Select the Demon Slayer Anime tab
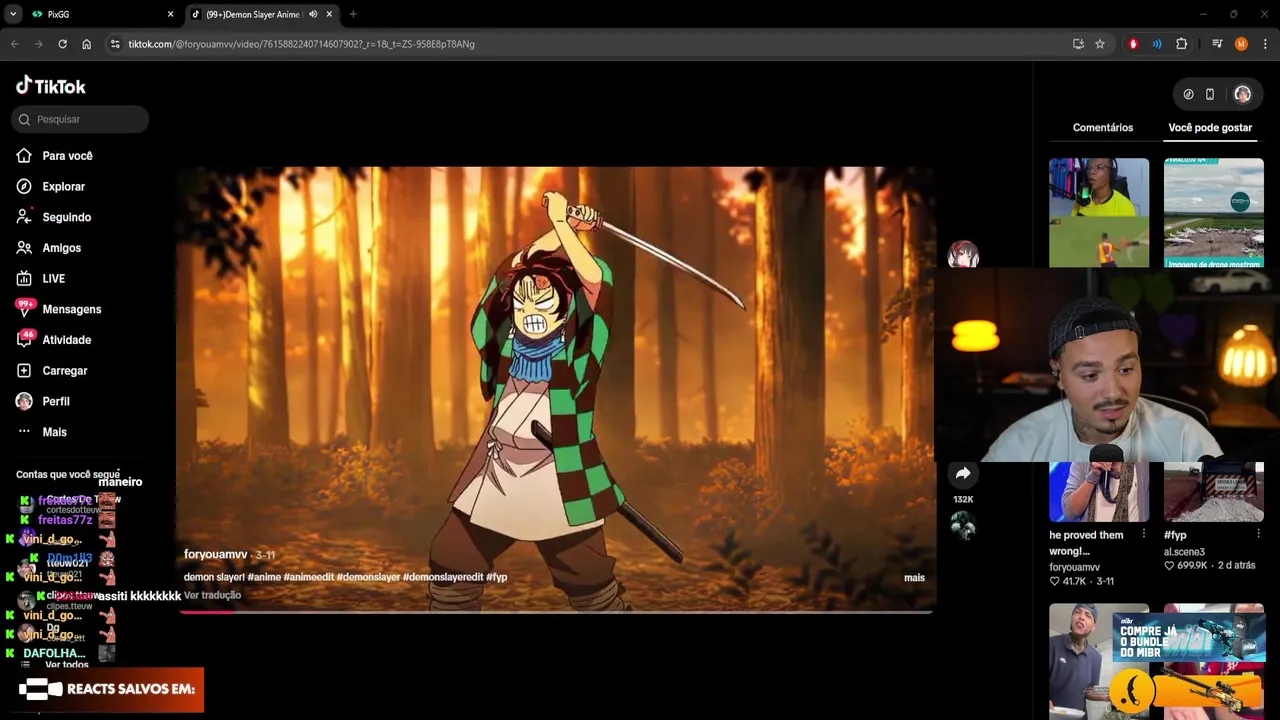 pyautogui.click(x=255, y=14)
